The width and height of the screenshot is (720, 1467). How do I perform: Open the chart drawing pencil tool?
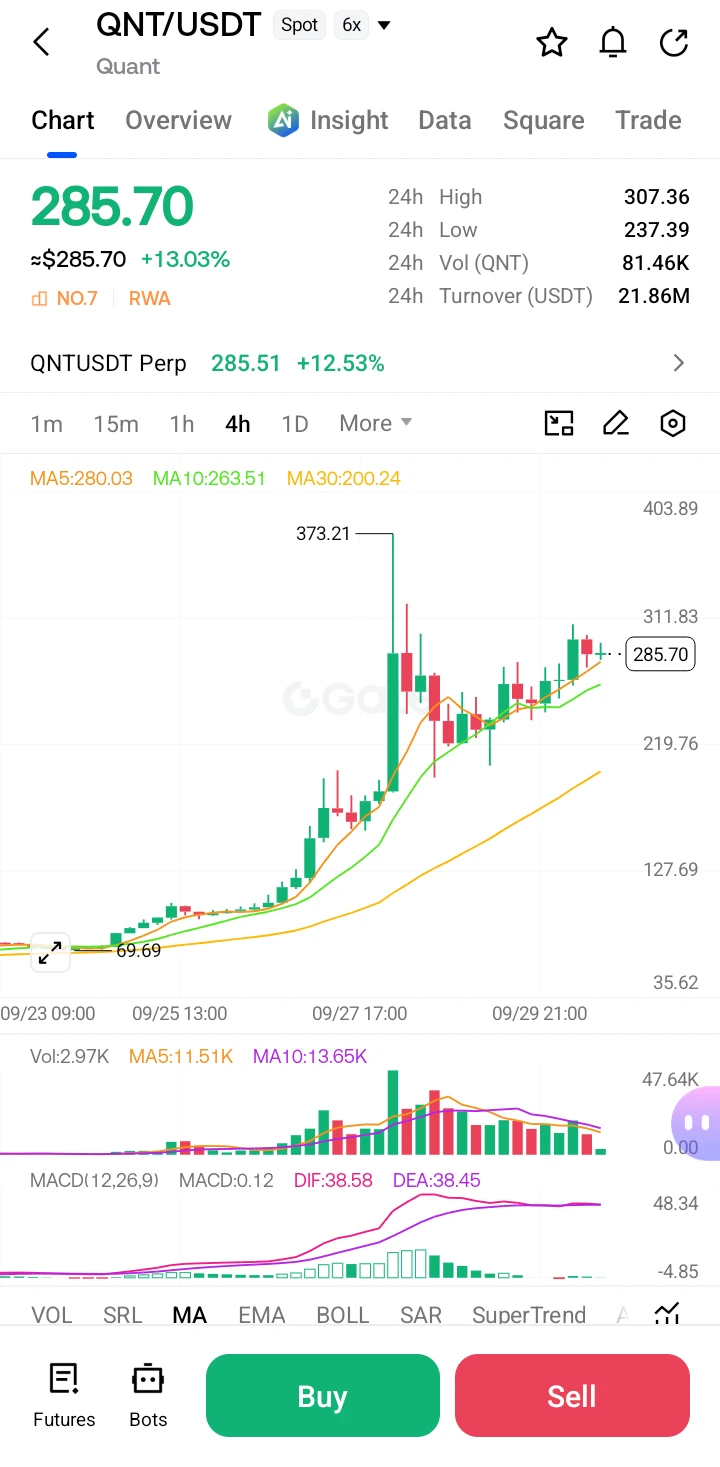pos(616,423)
